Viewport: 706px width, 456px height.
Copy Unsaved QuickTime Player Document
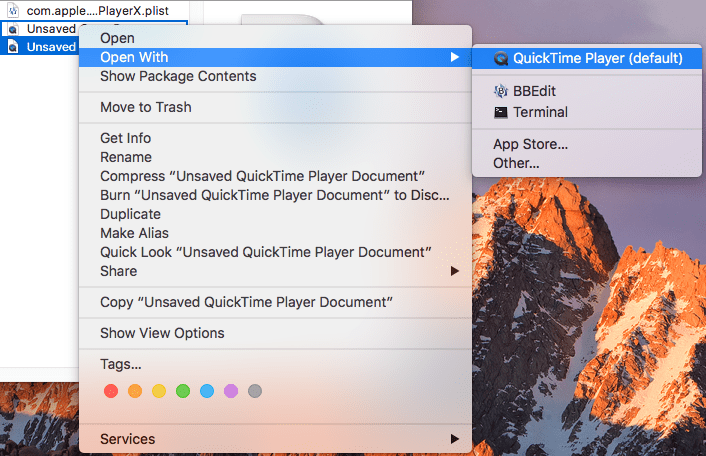[x=275, y=302]
